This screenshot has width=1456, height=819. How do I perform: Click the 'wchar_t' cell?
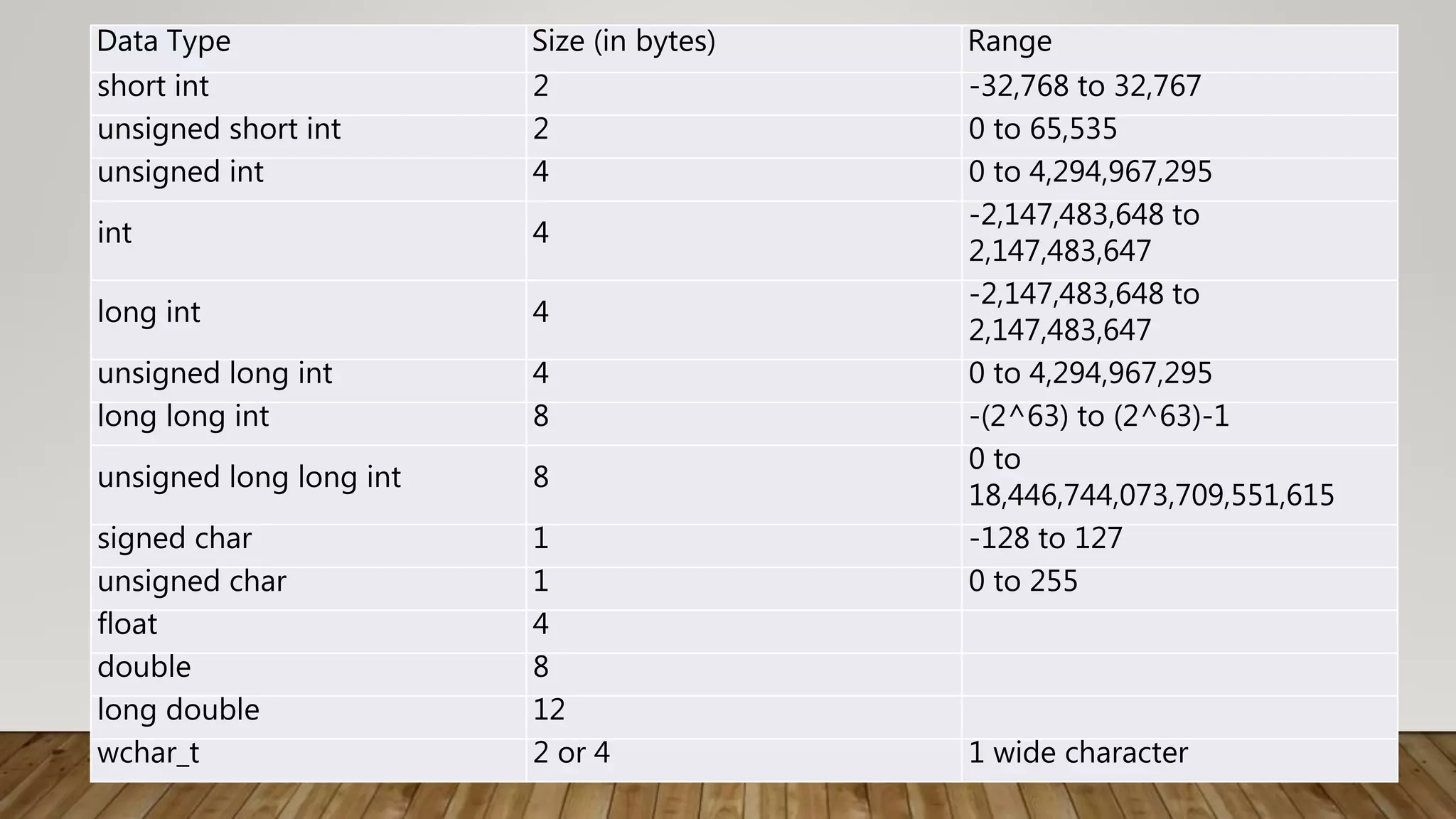(308, 760)
